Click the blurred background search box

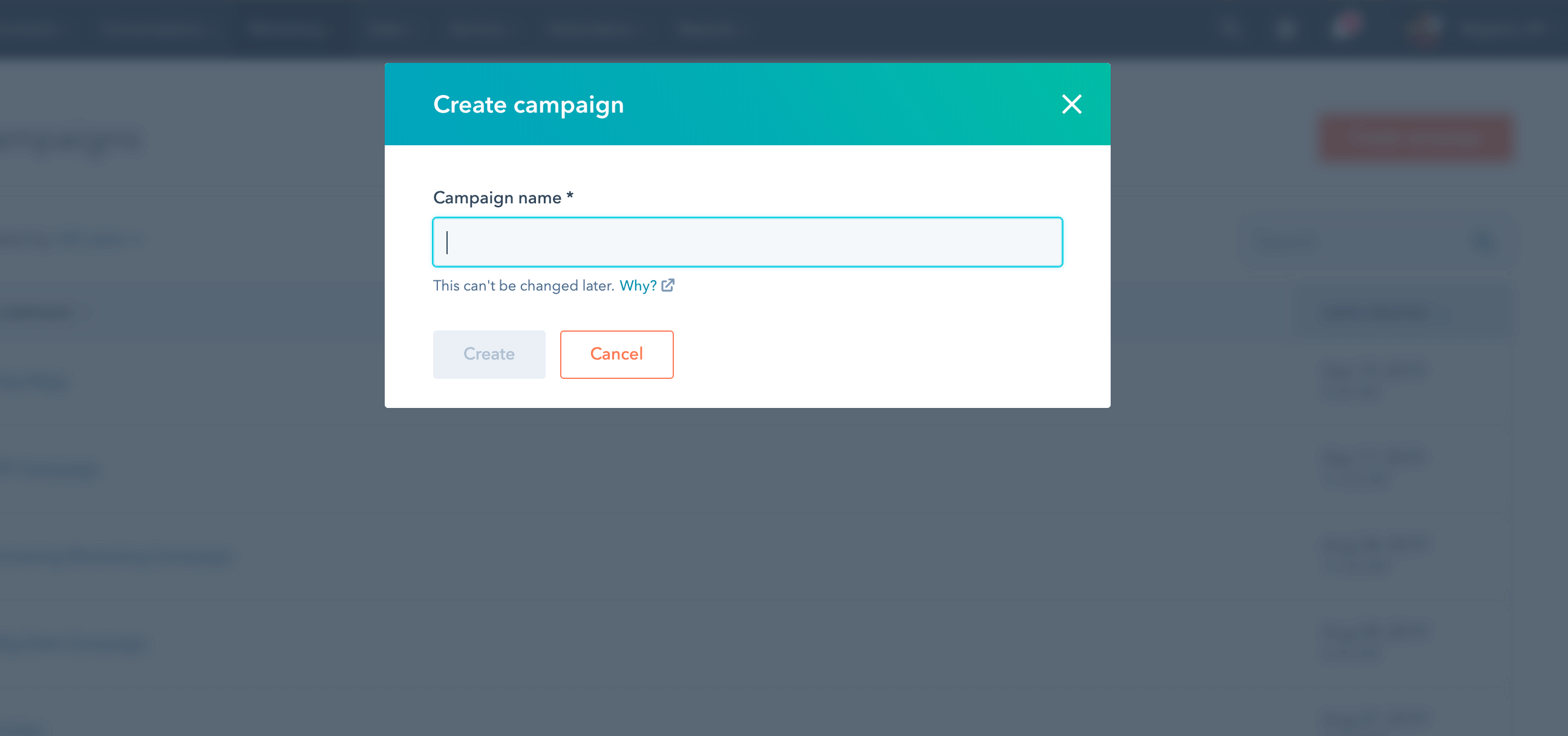(x=1377, y=242)
